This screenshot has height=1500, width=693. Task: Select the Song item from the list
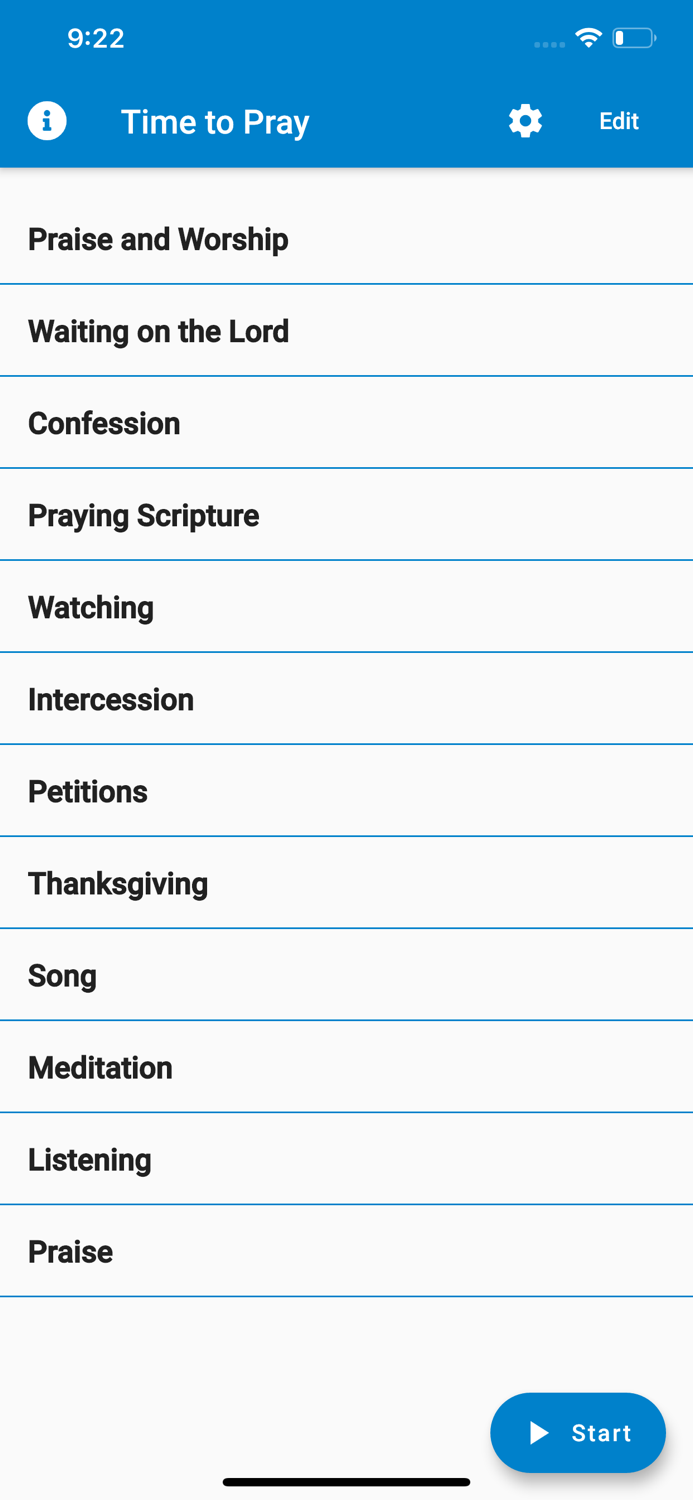click(62, 975)
